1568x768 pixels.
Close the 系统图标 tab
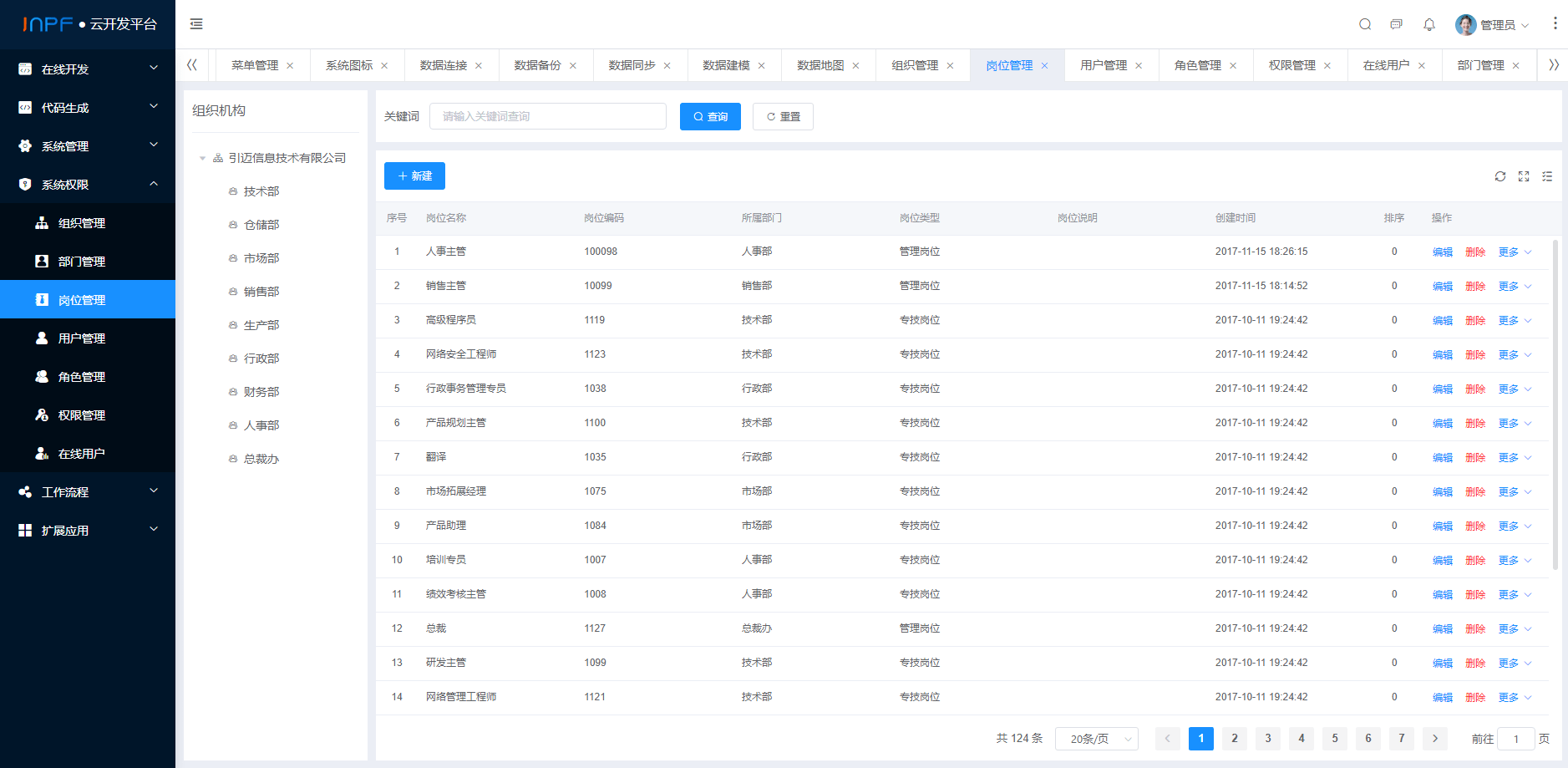tap(384, 65)
